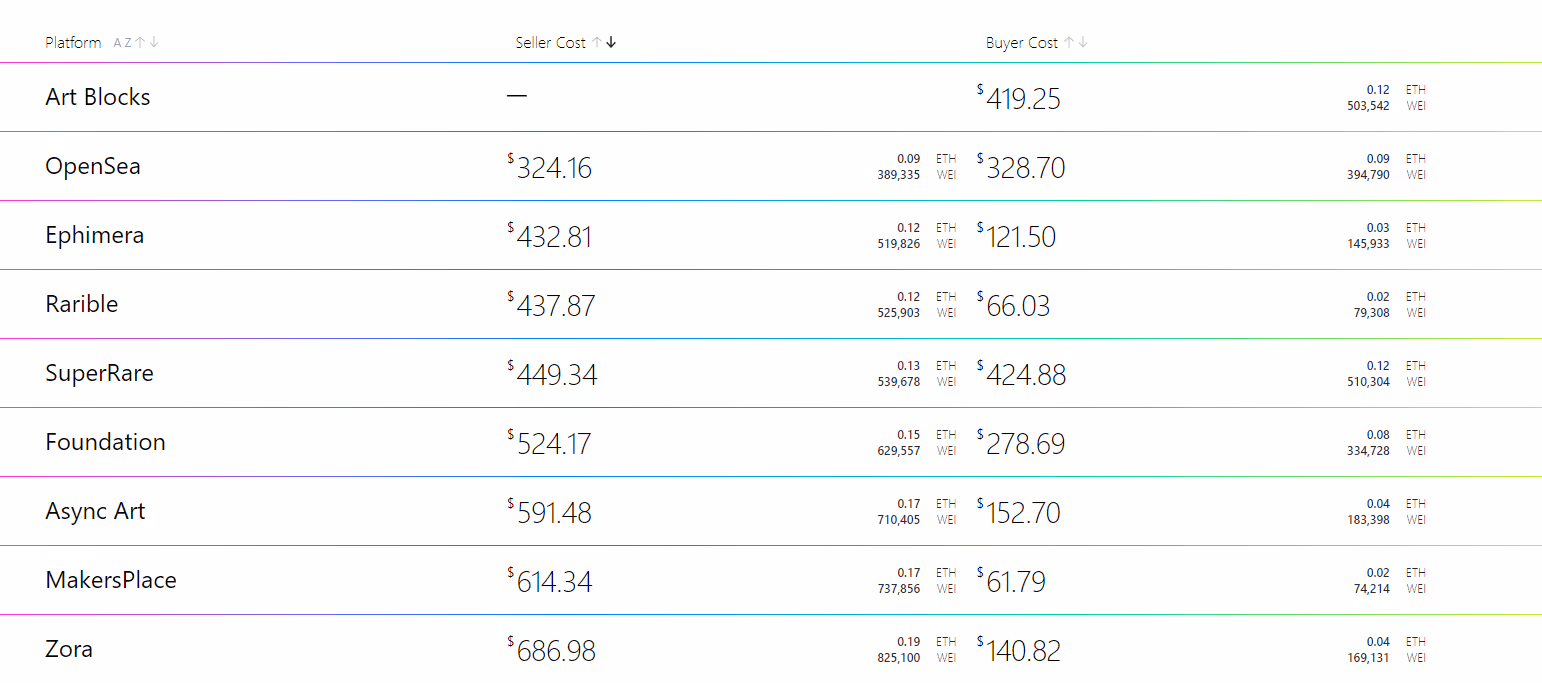Sort Buyer Cost descending via down arrow

[x=1083, y=42]
